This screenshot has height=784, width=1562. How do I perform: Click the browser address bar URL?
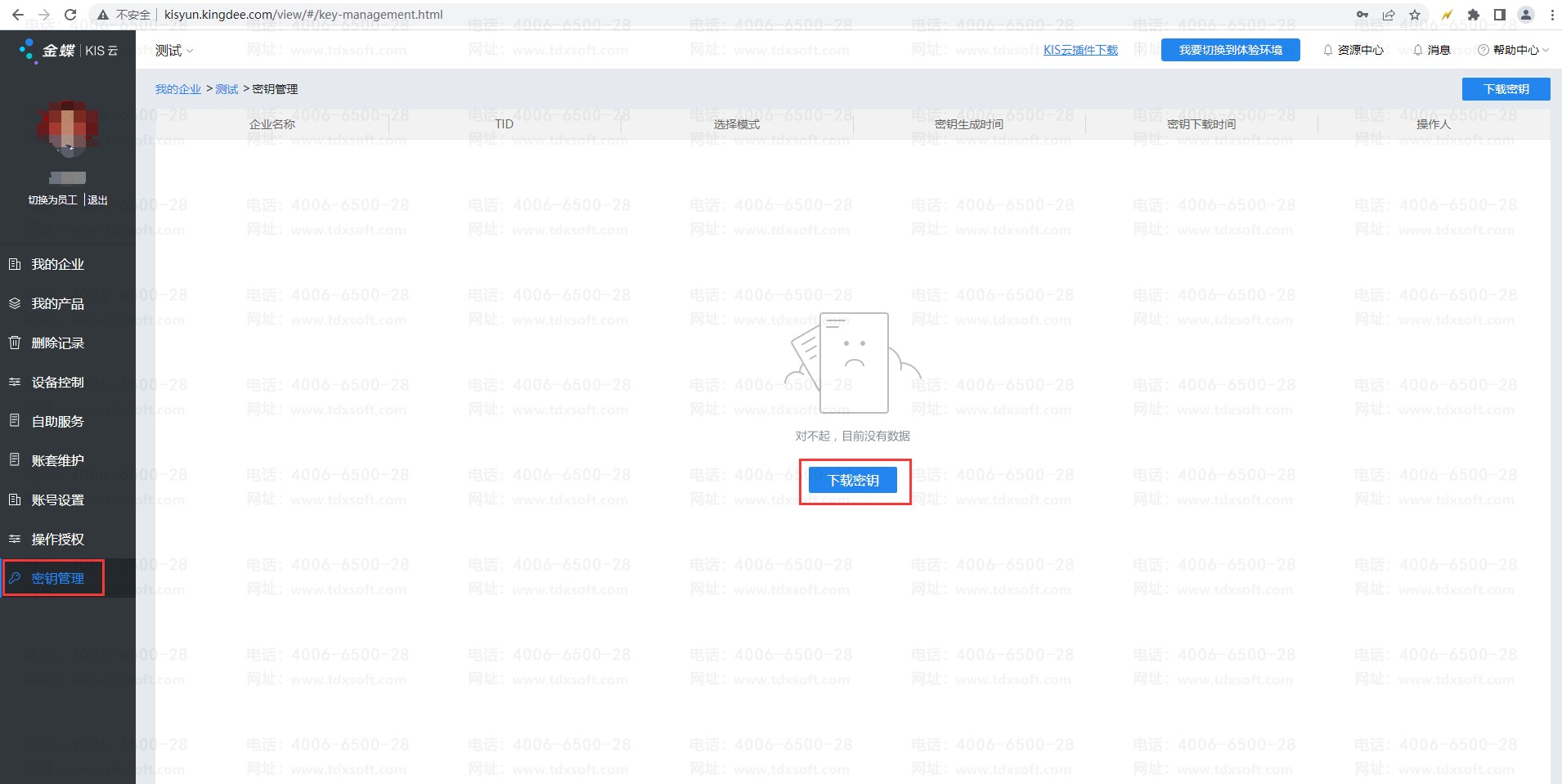pos(303,15)
